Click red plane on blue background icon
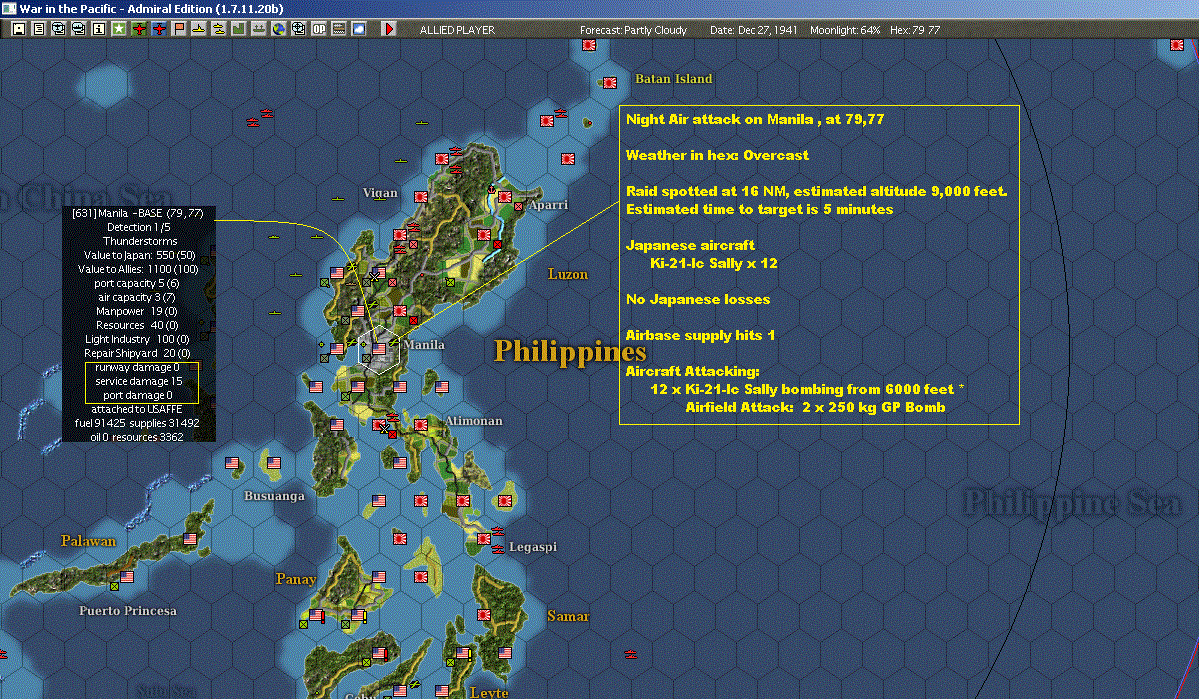 point(158,29)
